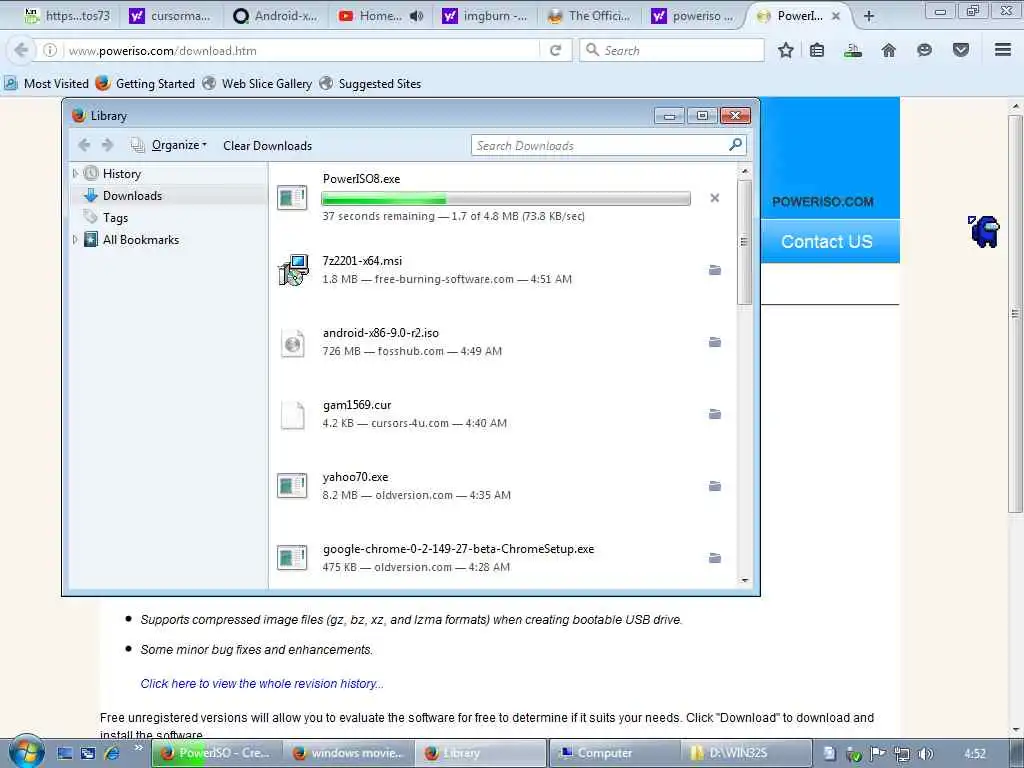1024x768 pixels.
Task: Click the PowerISO8.exe download progress bar
Action: (x=505, y=199)
